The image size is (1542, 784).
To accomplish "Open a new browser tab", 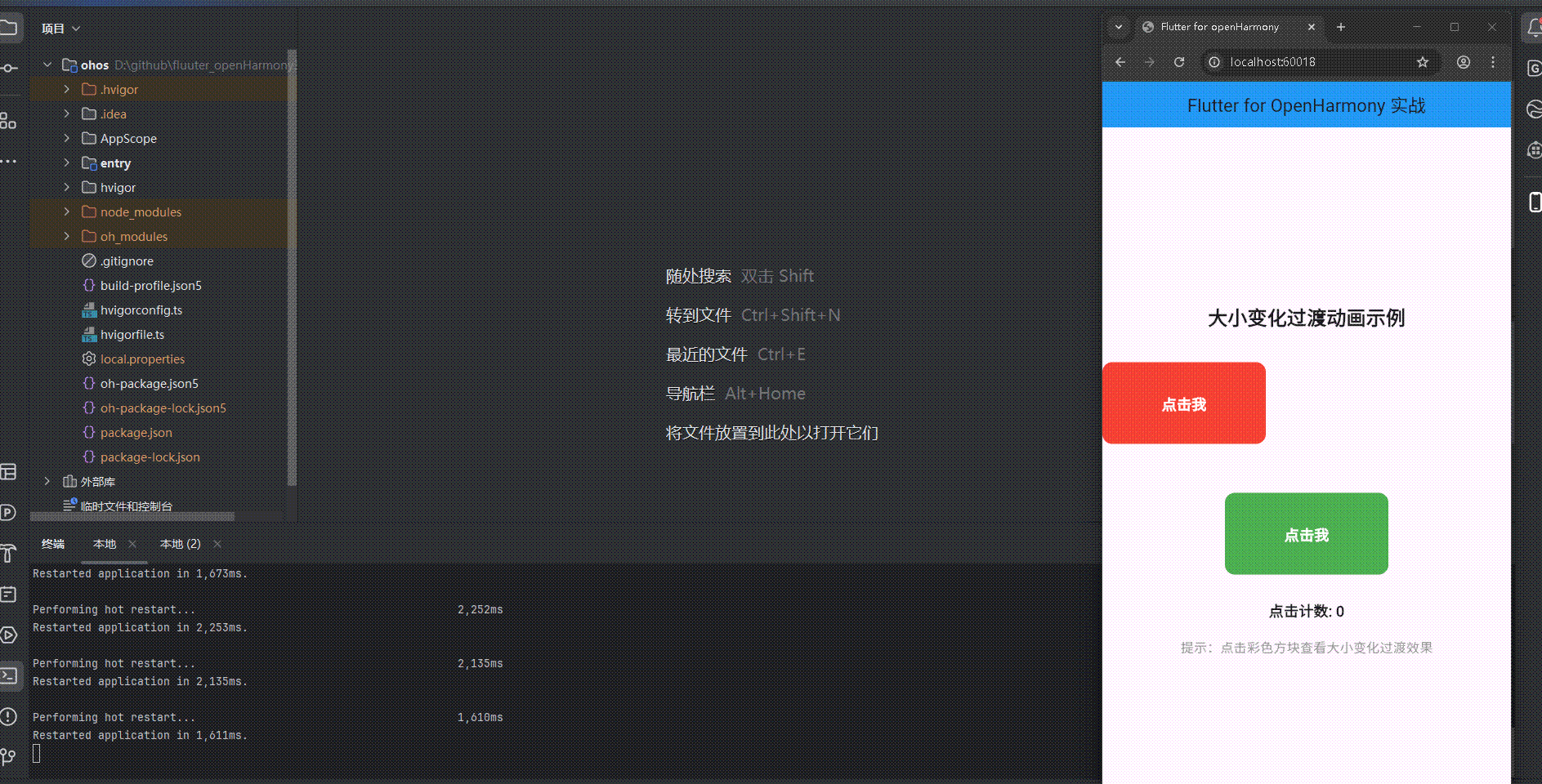I will (1341, 27).
